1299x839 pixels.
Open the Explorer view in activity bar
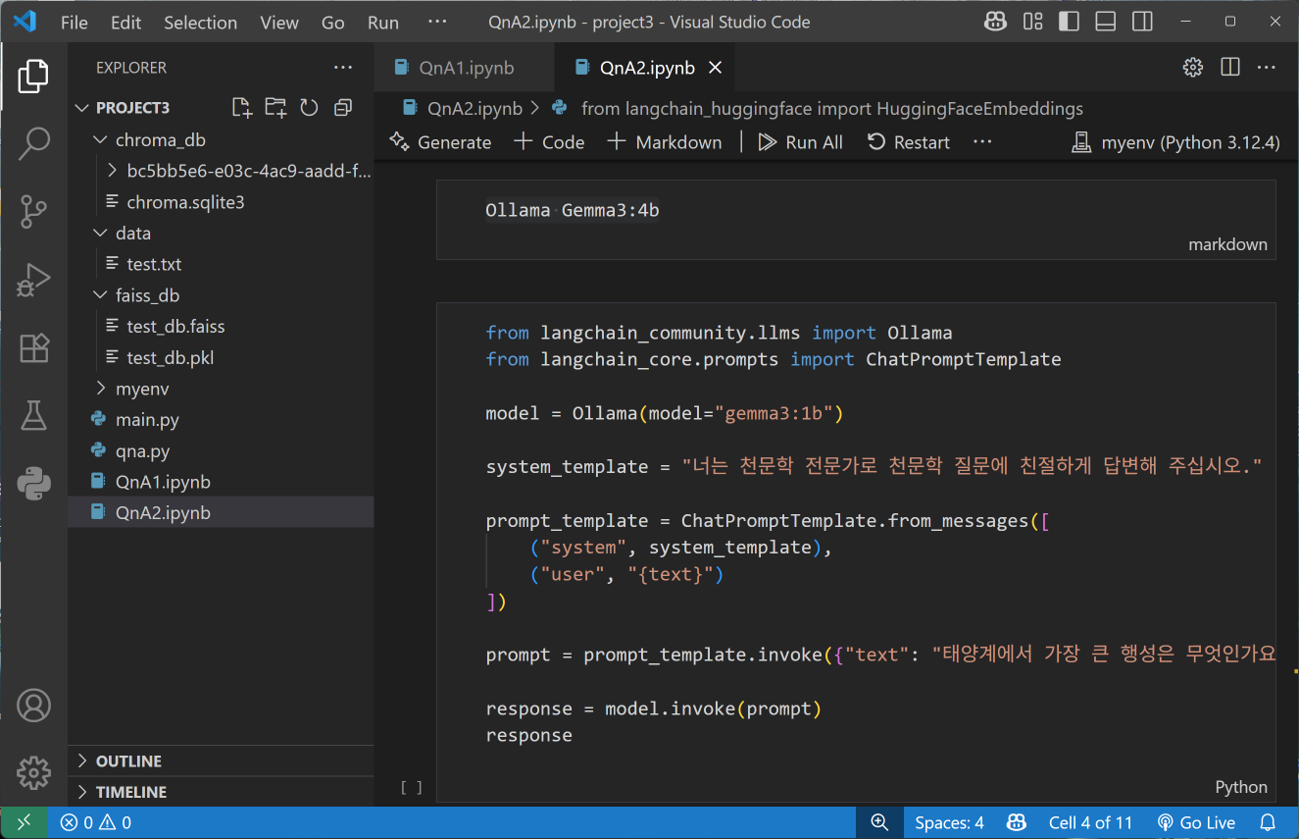[33, 76]
